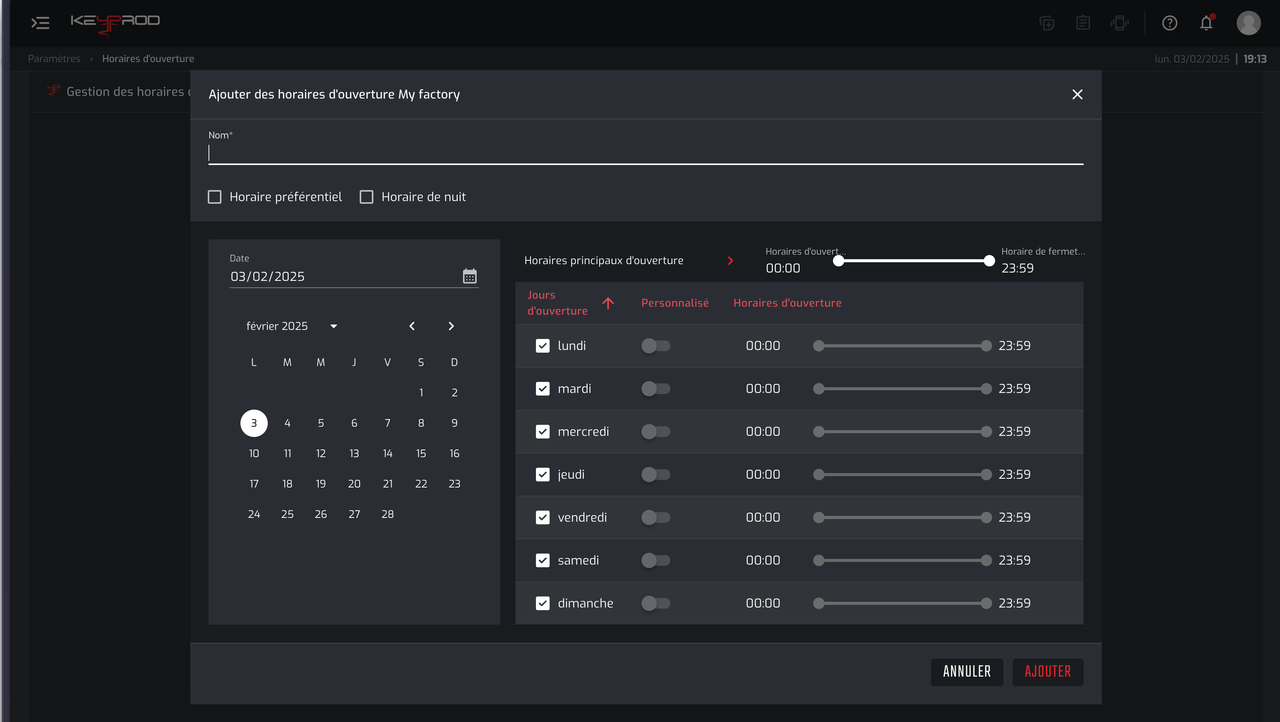Enable Personnalisé toggle for vendredi

pyautogui.click(x=656, y=518)
